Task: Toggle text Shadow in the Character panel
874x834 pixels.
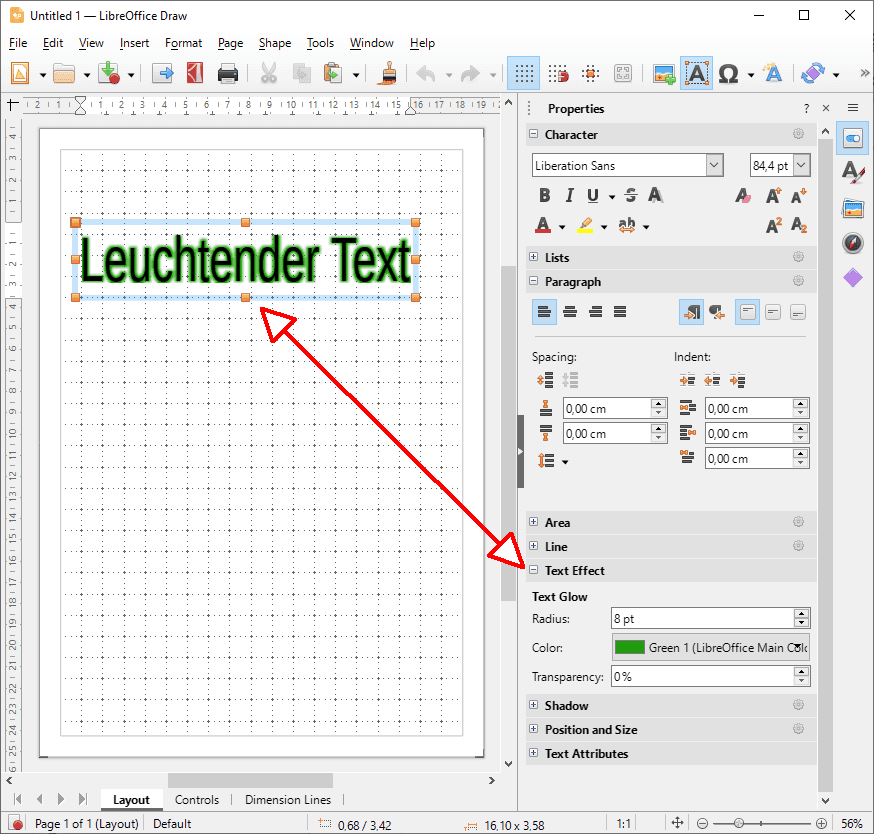Action: pyautogui.click(x=656, y=195)
